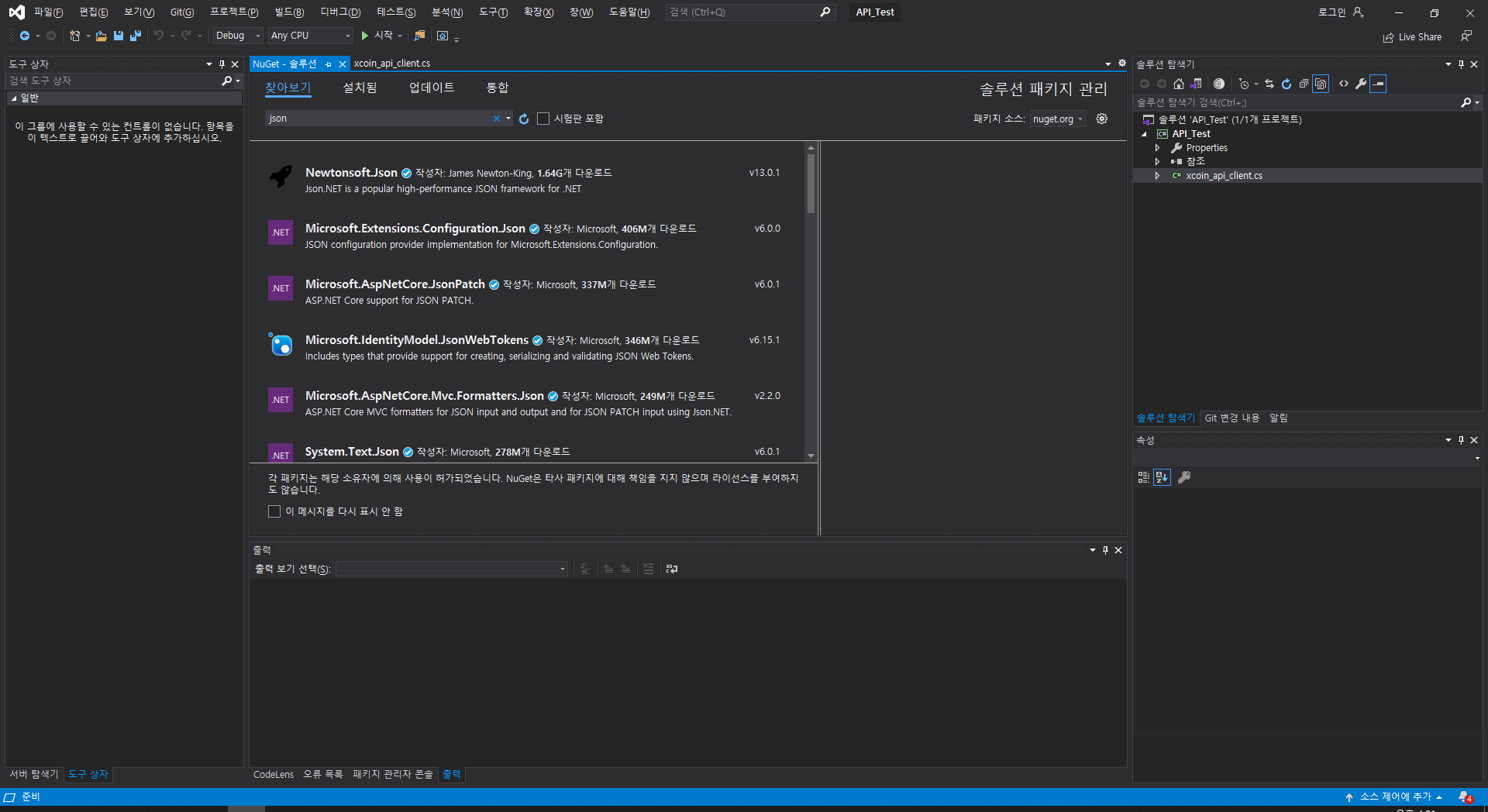The height and width of the screenshot is (812, 1488).
Task: Refresh the Solution Explorer tree
Action: (x=1286, y=84)
